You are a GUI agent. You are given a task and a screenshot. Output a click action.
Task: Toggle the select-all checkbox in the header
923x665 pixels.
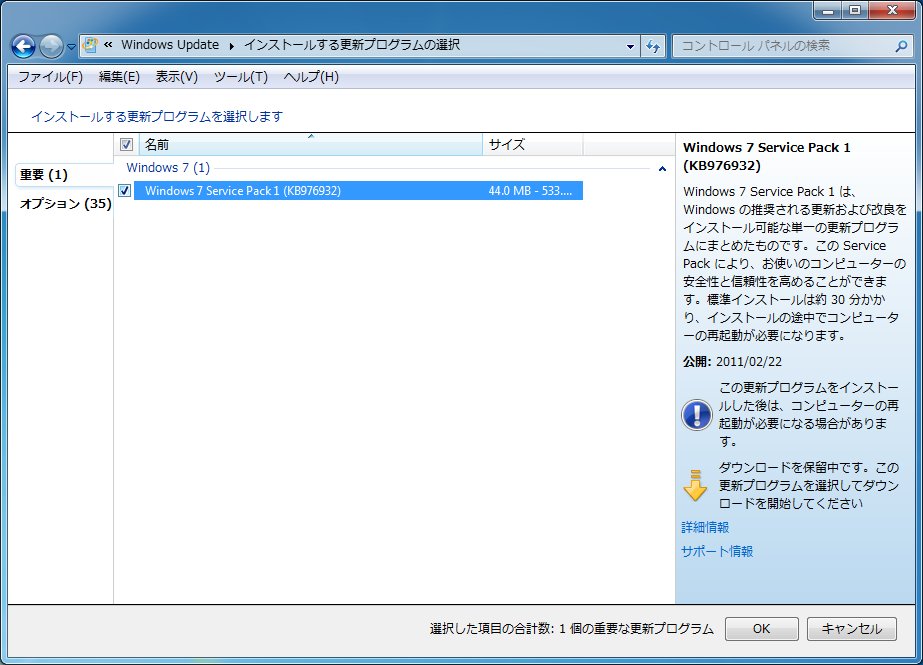pyautogui.click(x=126, y=144)
